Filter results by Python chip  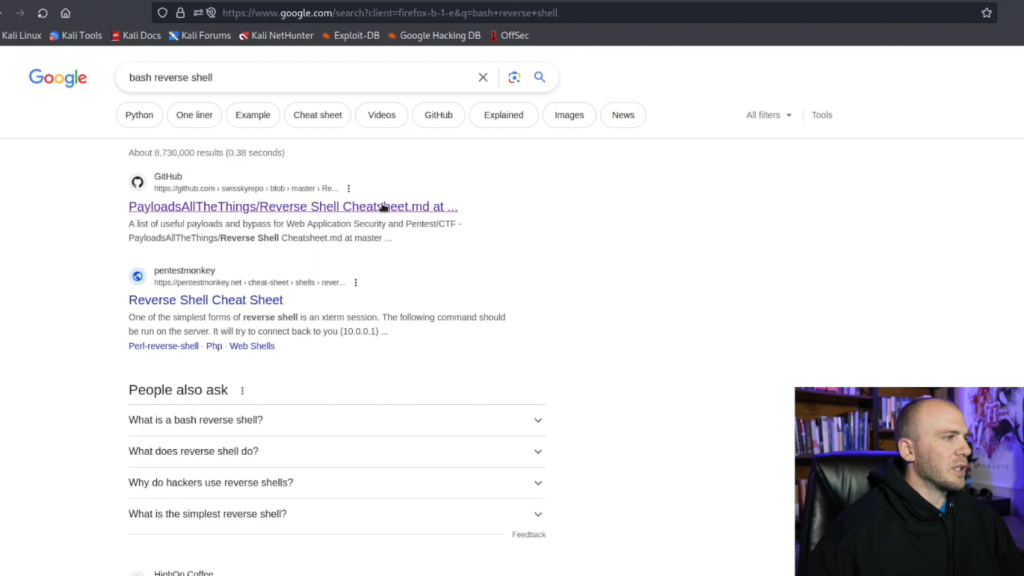tap(139, 115)
